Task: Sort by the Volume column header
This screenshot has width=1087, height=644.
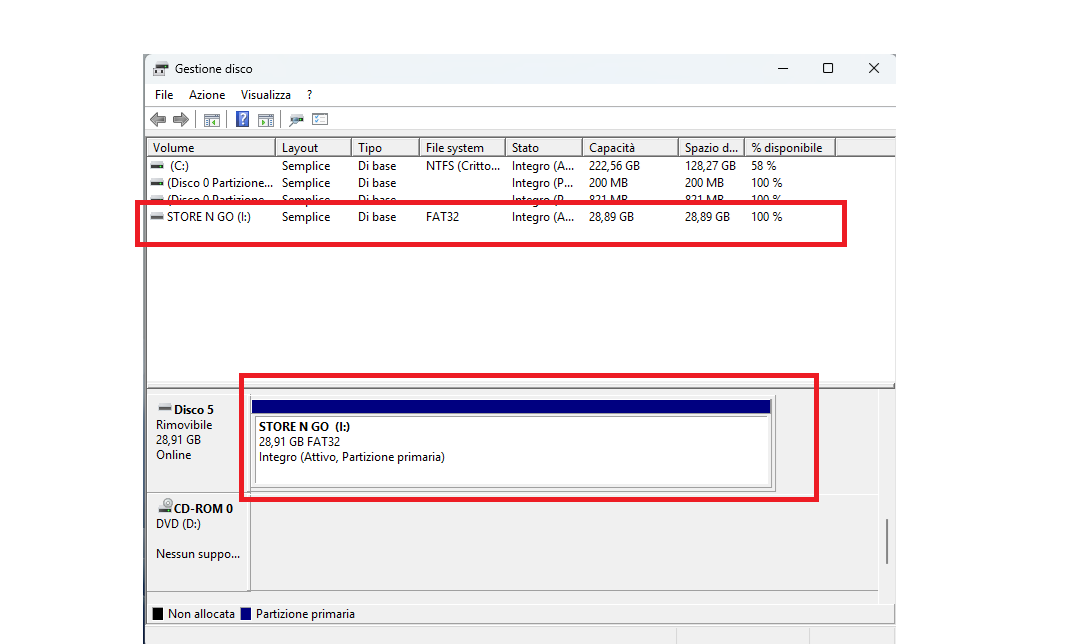Action: click(x=211, y=148)
